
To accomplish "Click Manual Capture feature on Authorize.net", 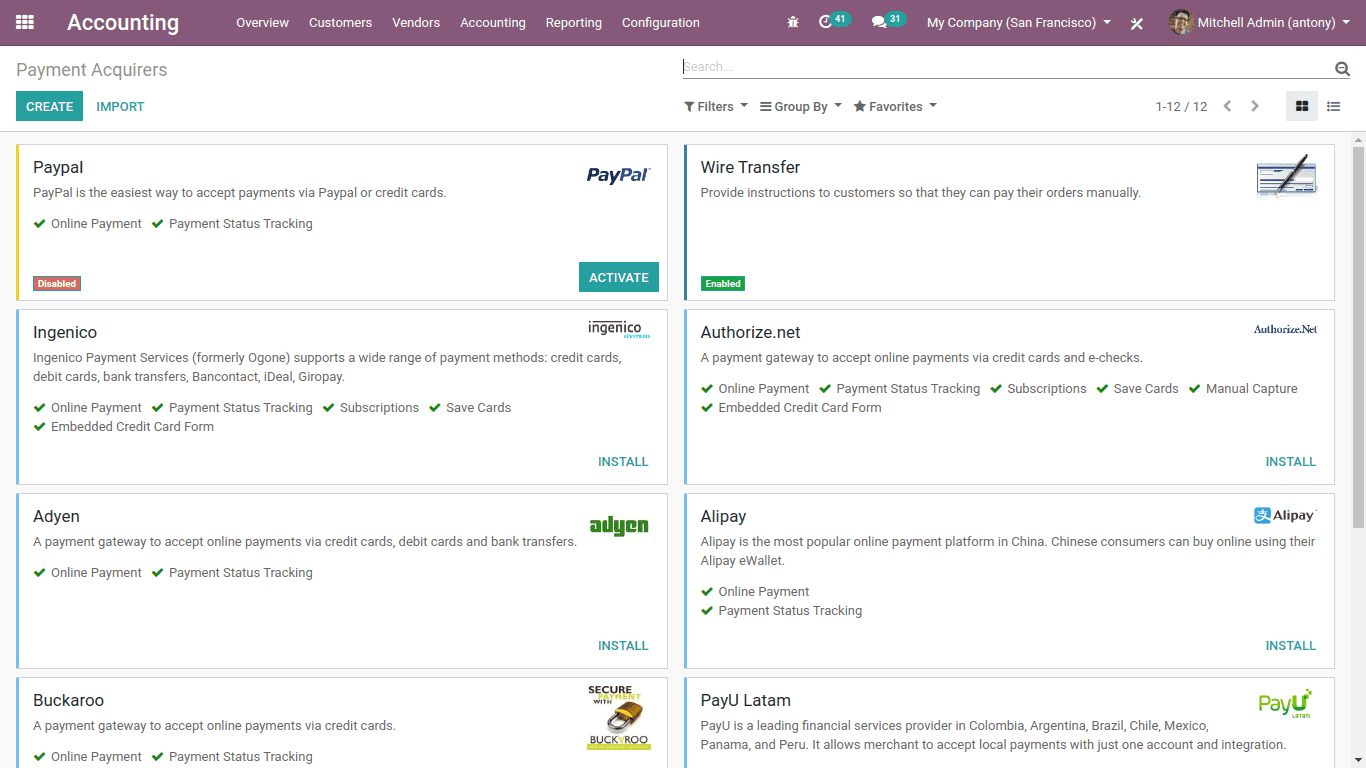I will pos(1243,388).
